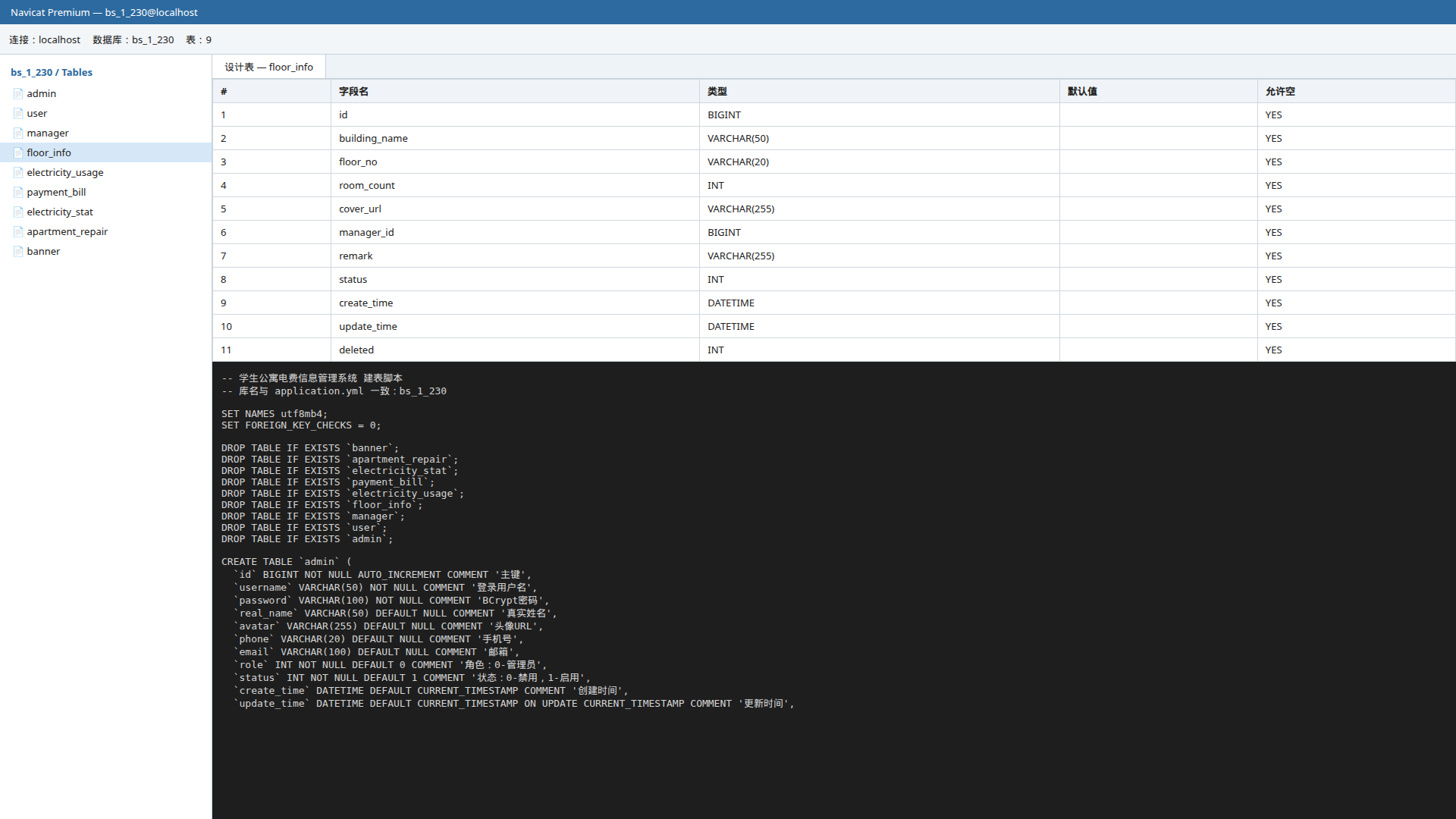Click the YES nullable value for deleted
This screenshot has width=1456, height=819.
tap(1356, 350)
